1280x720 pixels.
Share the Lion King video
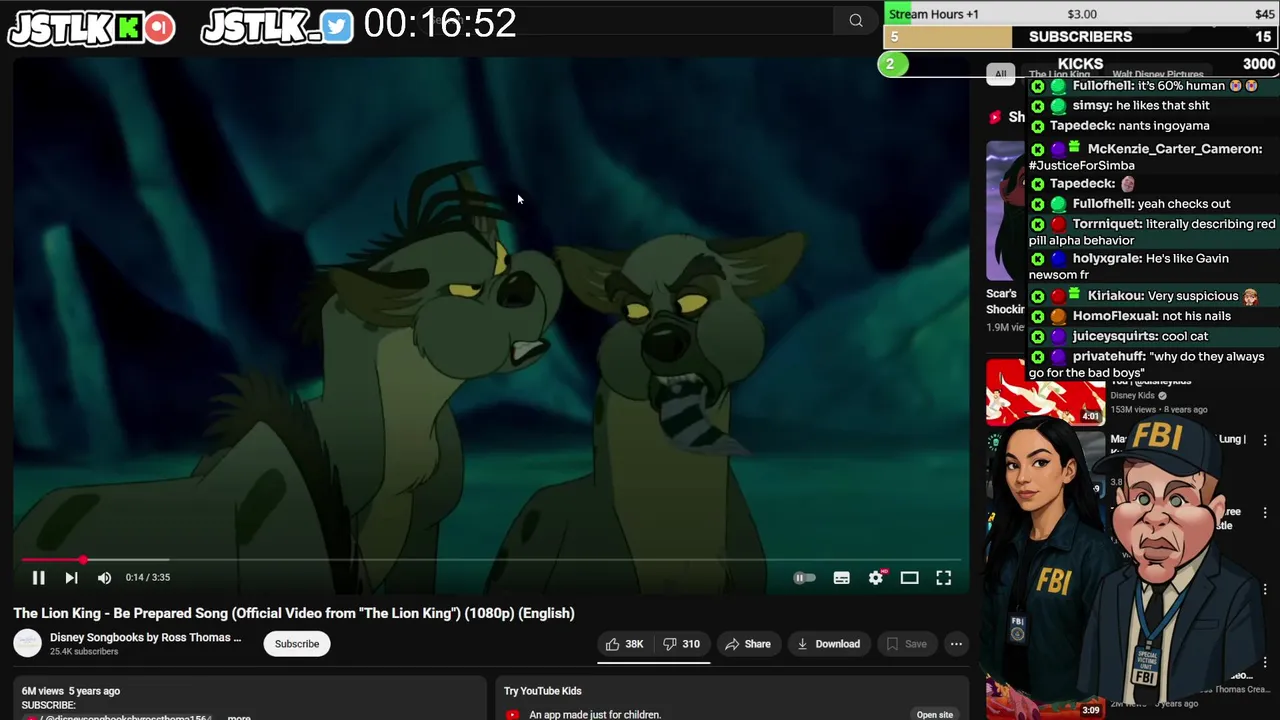tap(748, 644)
